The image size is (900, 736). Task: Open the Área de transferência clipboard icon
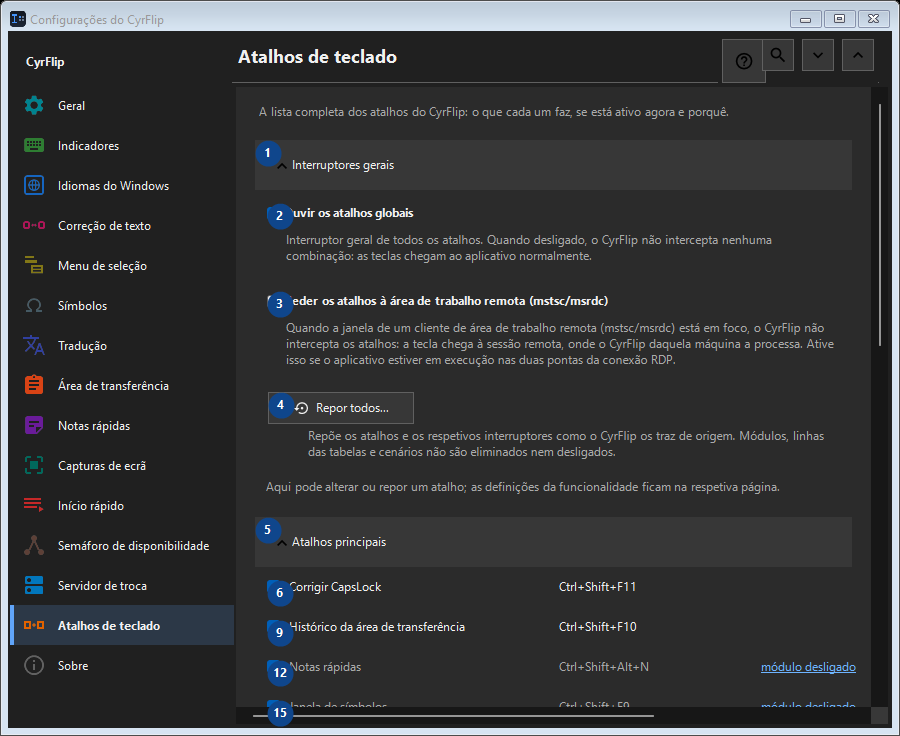pyautogui.click(x=34, y=385)
